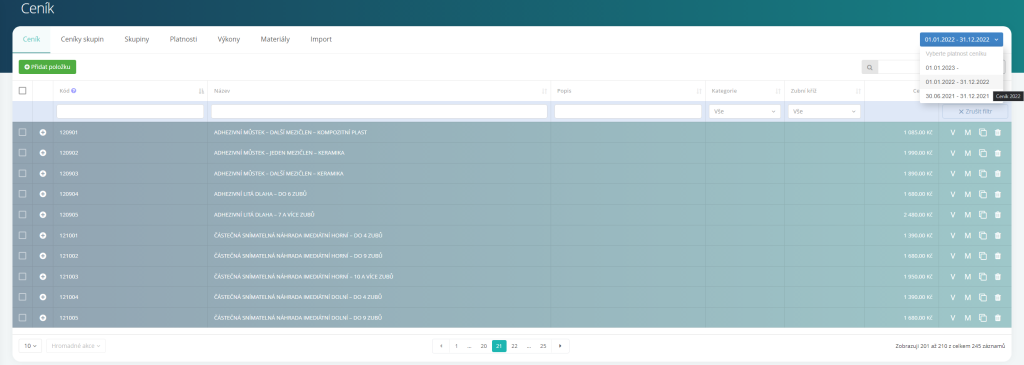
Task: Copy the row 120901 item
Action: pos(983,133)
